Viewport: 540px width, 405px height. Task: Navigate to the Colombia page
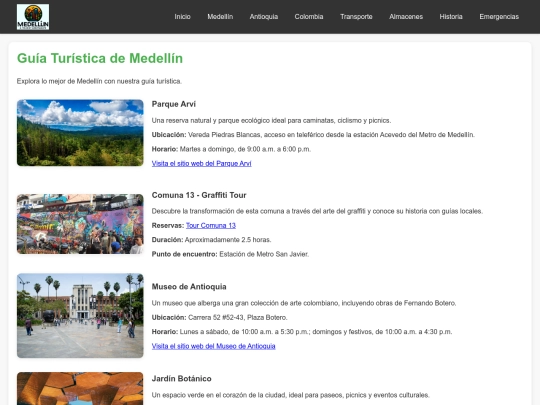(x=309, y=17)
